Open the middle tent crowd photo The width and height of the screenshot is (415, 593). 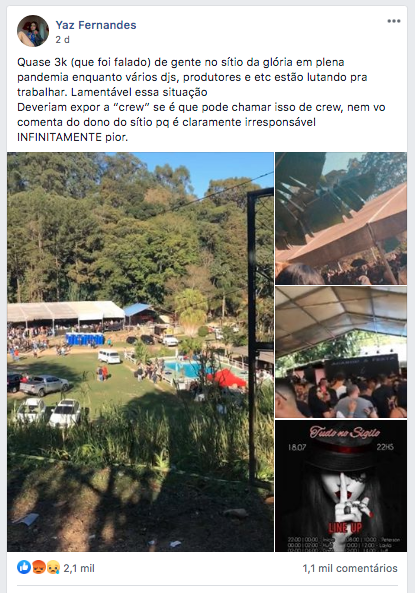[x=341, y=352]
